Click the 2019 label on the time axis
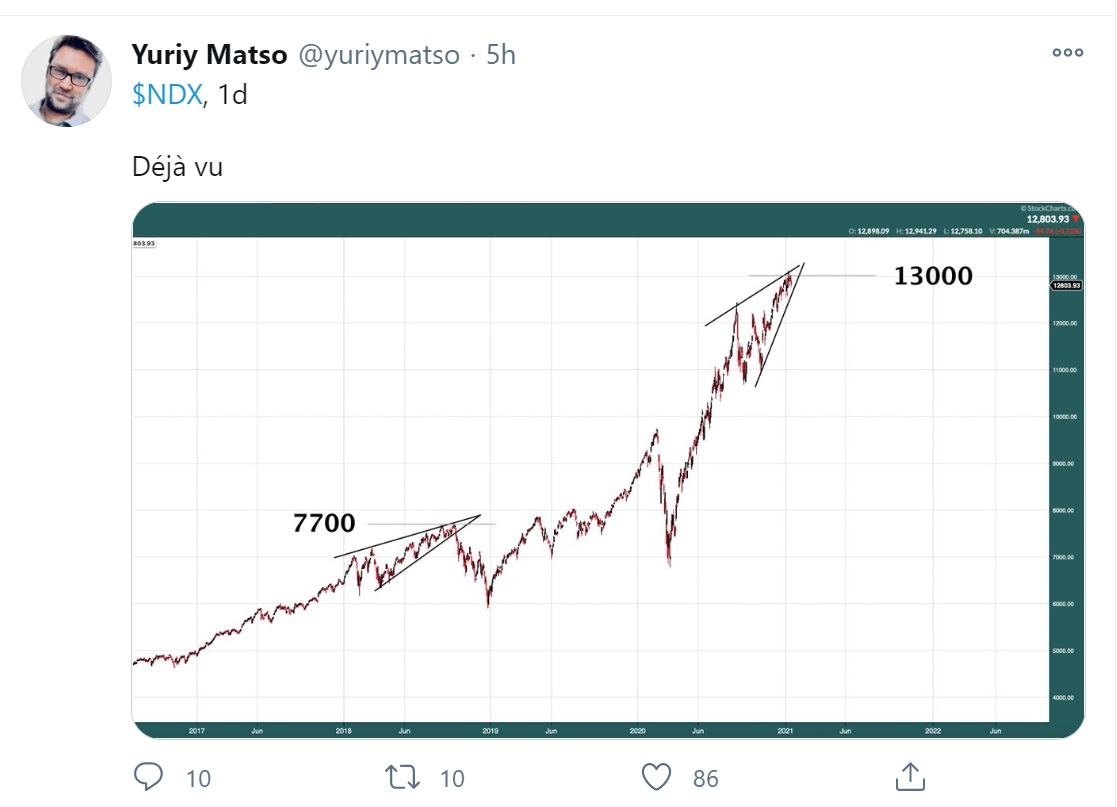Screen dimensions: 1117x807 click(490, 731)
